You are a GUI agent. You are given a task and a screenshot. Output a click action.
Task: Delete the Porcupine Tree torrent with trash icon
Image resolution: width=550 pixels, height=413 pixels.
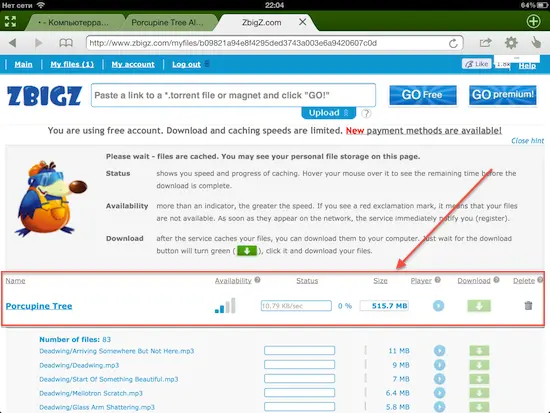click(528, 306)
